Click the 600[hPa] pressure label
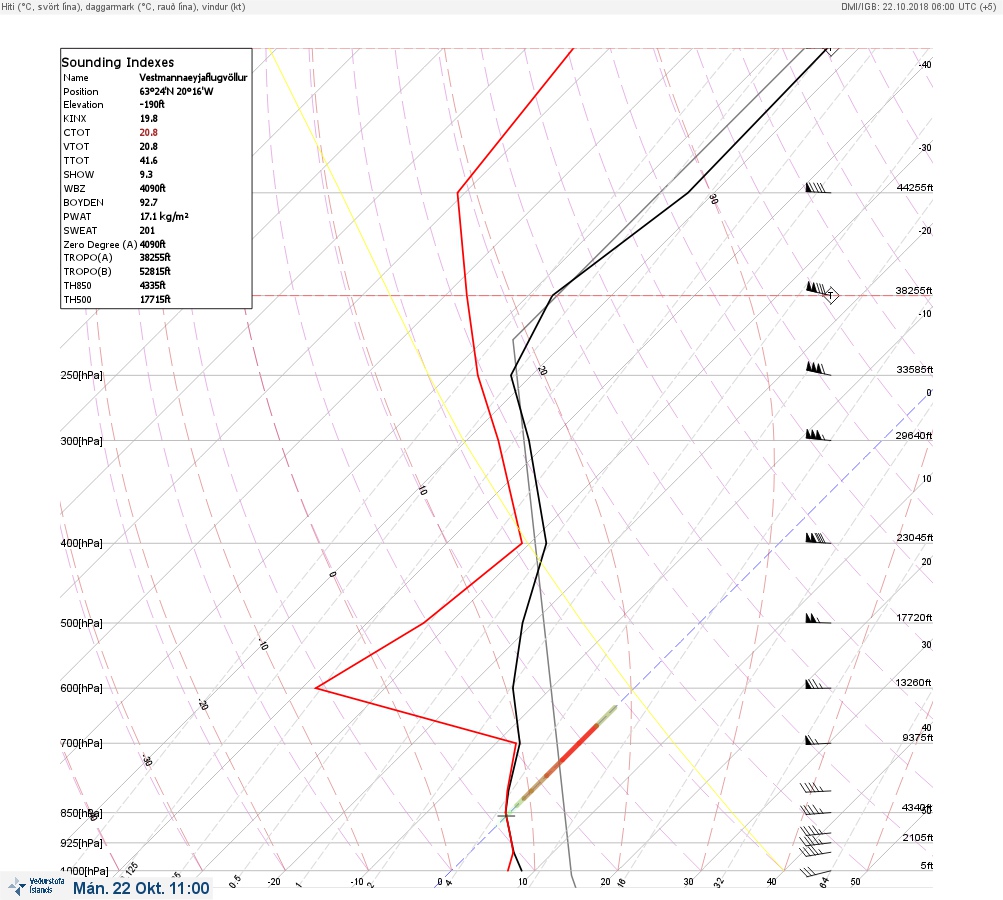Viewport: 1003px width, 900px height. [81, 689]
